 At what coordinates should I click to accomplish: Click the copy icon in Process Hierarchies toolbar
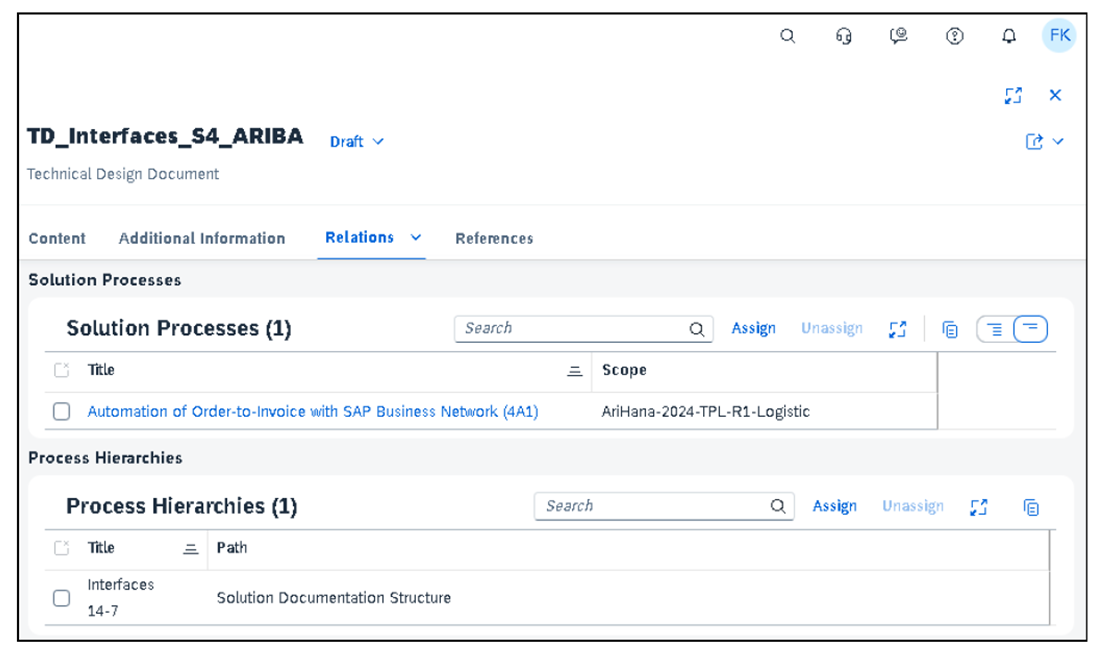[x=1031, y=506]
